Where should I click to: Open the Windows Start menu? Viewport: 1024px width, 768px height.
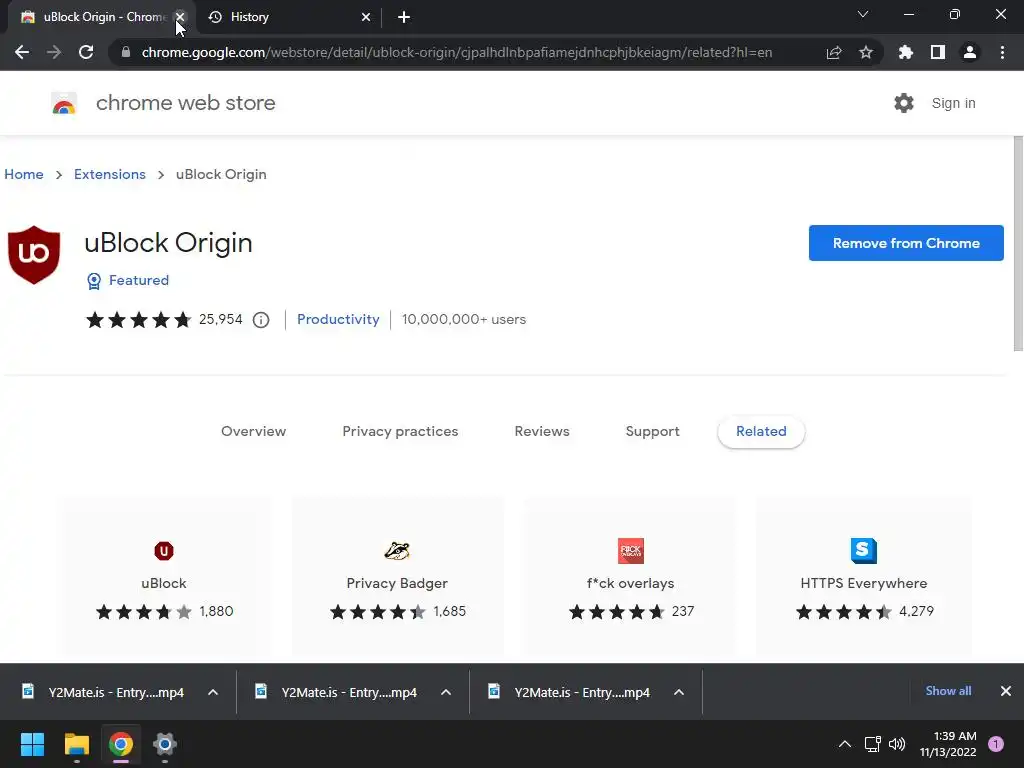coord(32,744)
